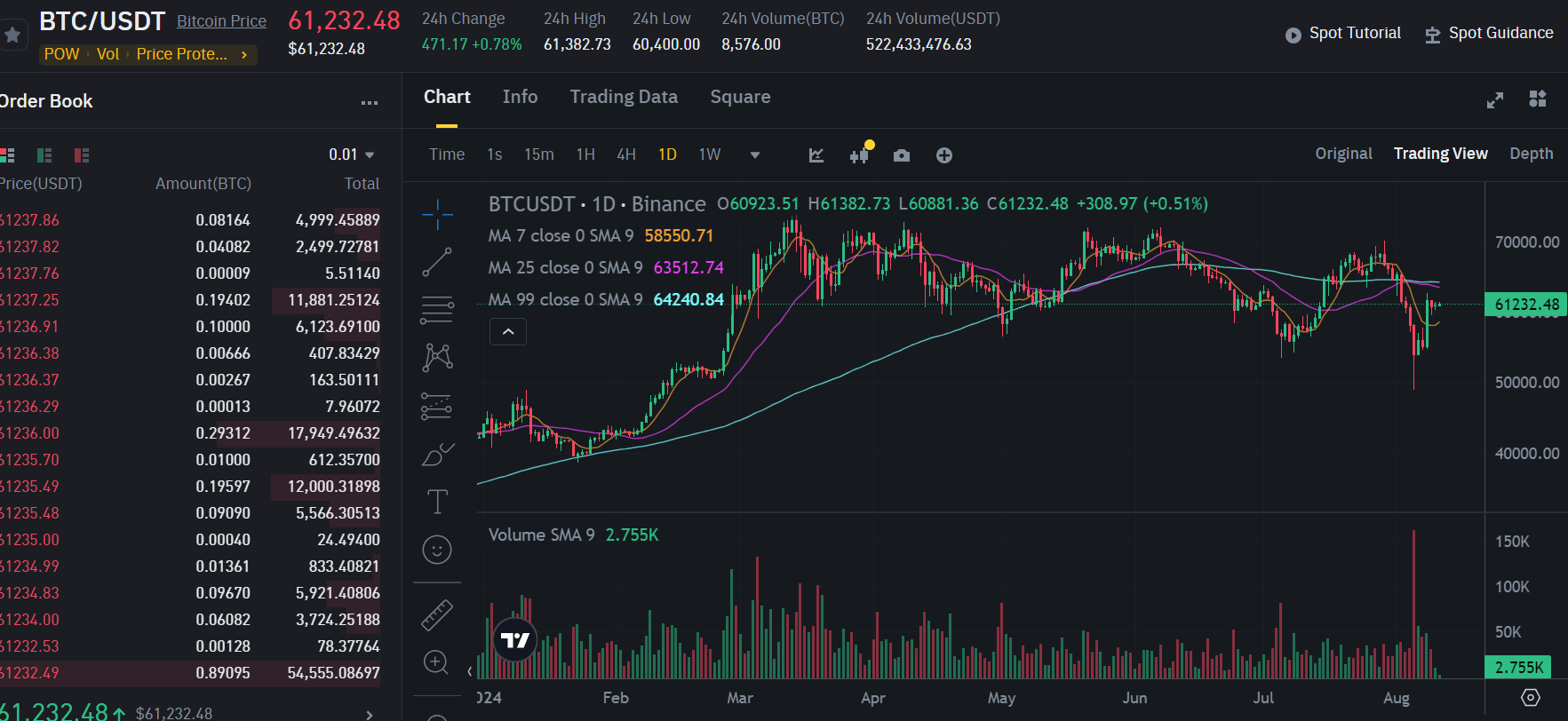Toggle the favorite star for BTC/USDT
1568x721 pixels.
12,35
